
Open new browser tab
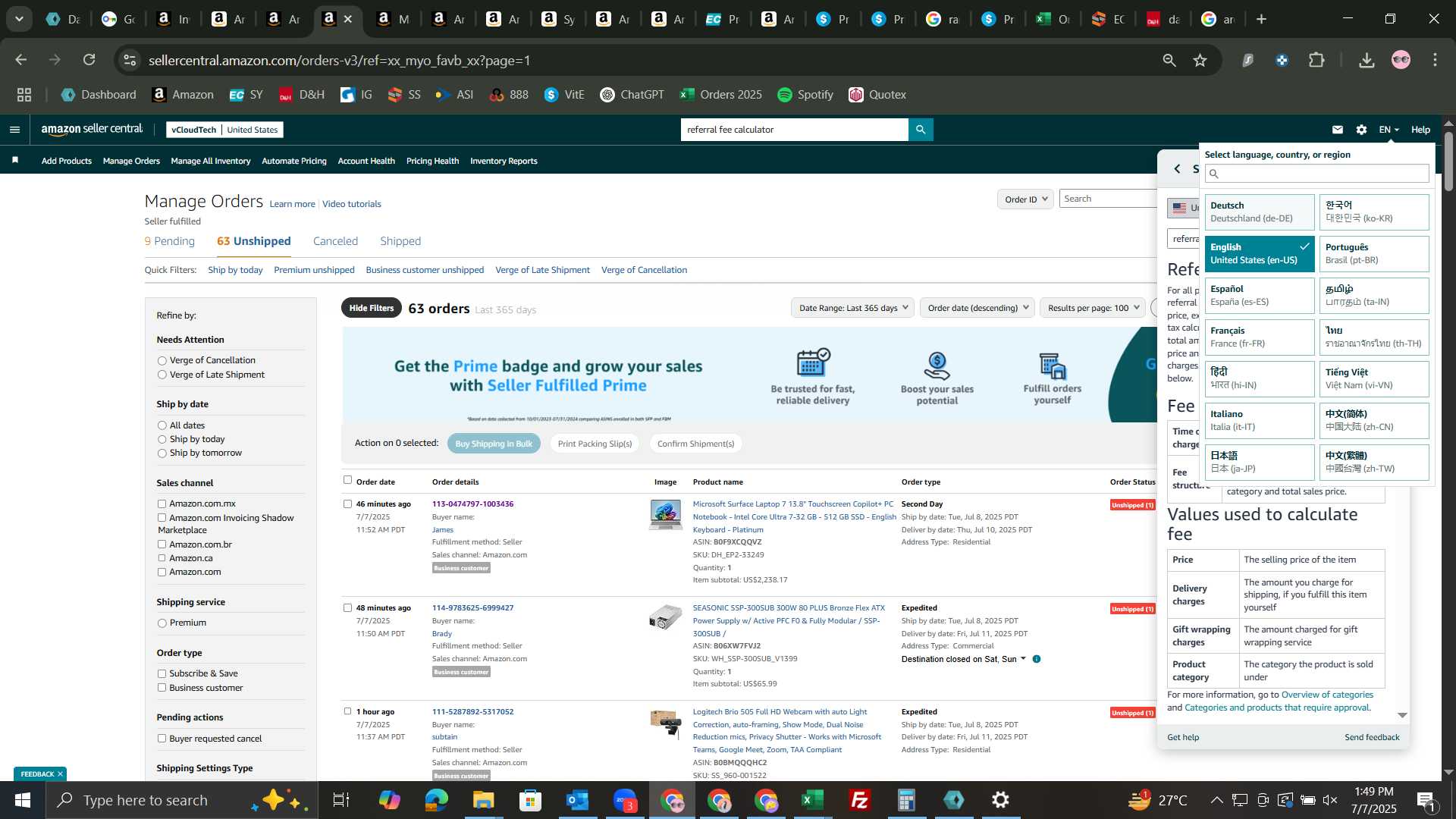1262,19
